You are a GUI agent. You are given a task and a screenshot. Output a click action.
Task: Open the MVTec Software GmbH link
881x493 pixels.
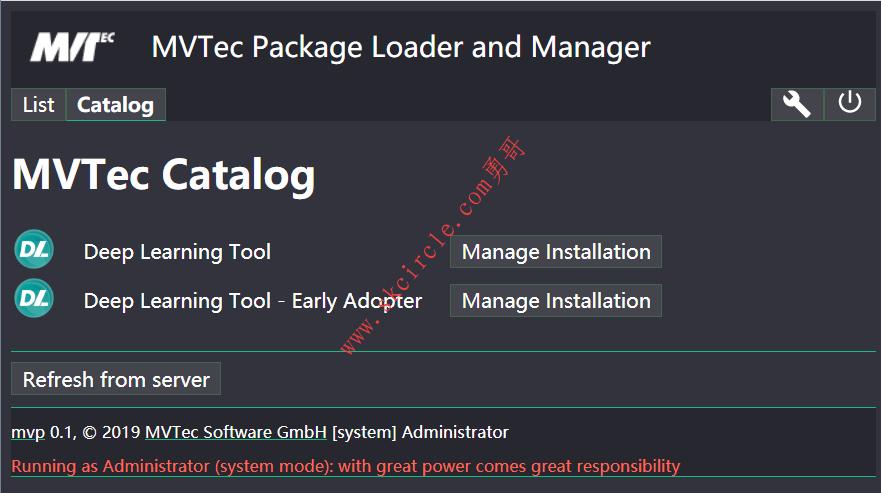tap(236, 432)
